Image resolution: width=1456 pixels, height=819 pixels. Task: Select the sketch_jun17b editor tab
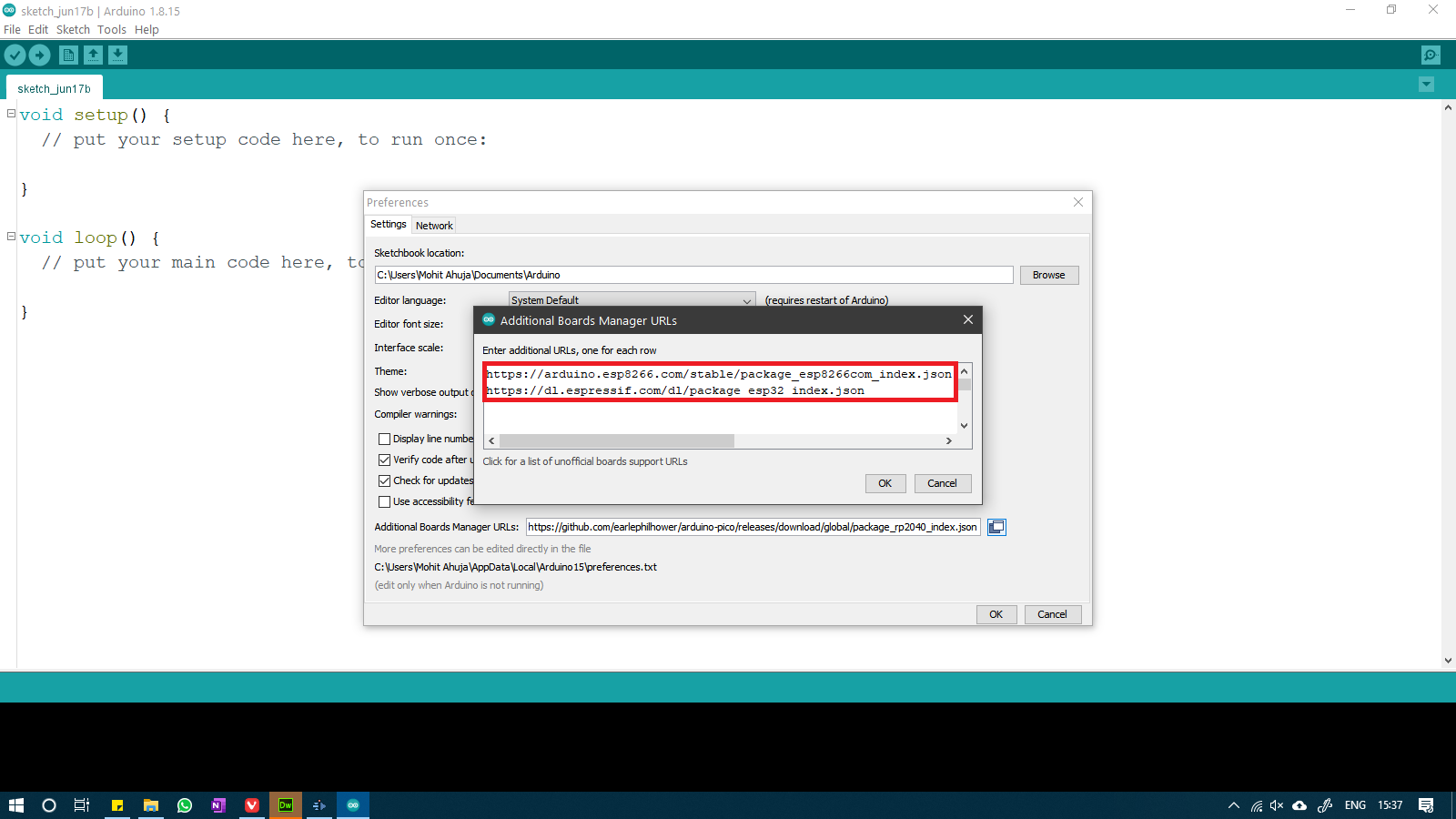click(55, 88)
